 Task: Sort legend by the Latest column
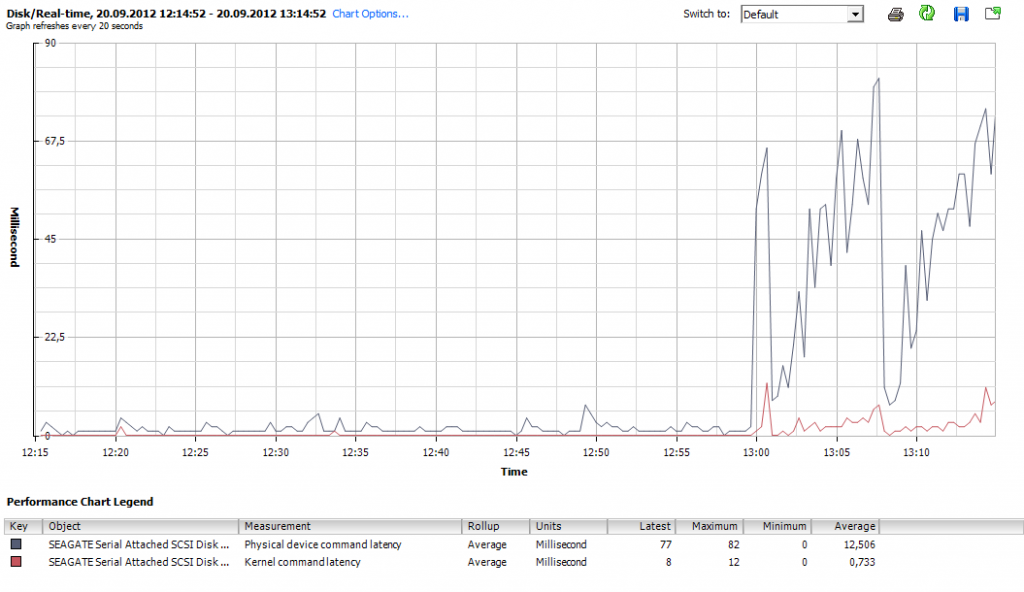(655, 526)
